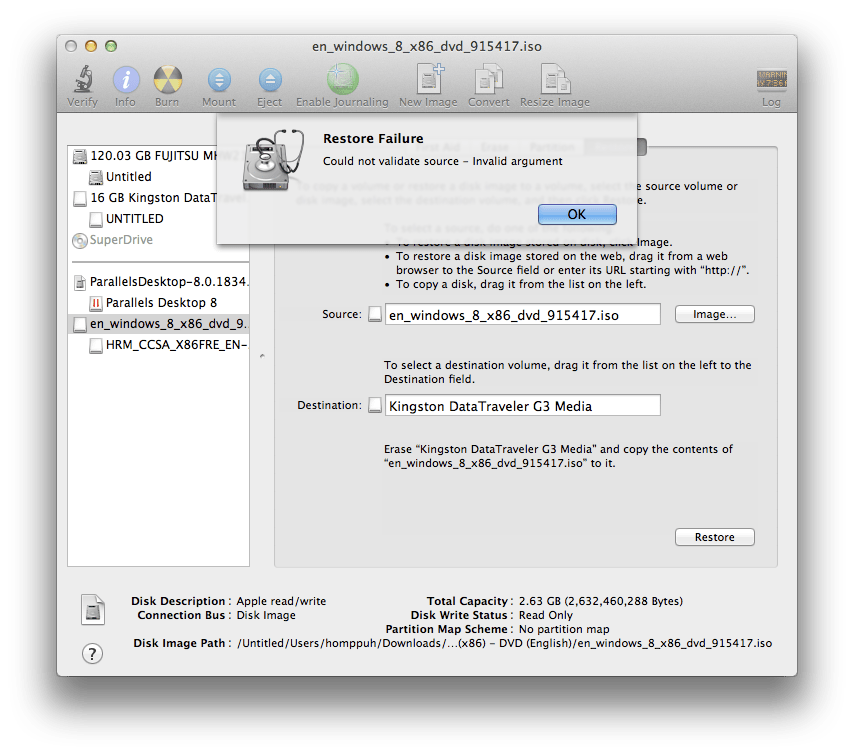Viewport: 854px width, 755px height.
Task: Click the Restore button
Action: [714, 537]
